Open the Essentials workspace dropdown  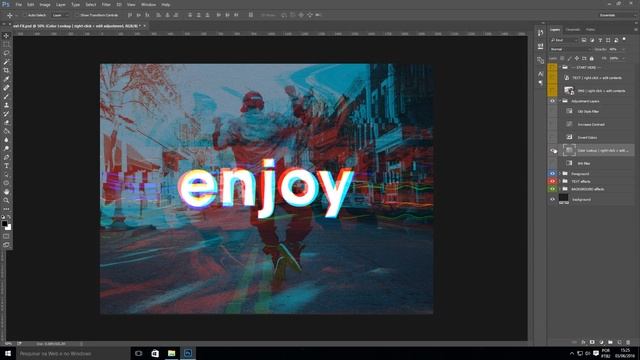(616, 15)
